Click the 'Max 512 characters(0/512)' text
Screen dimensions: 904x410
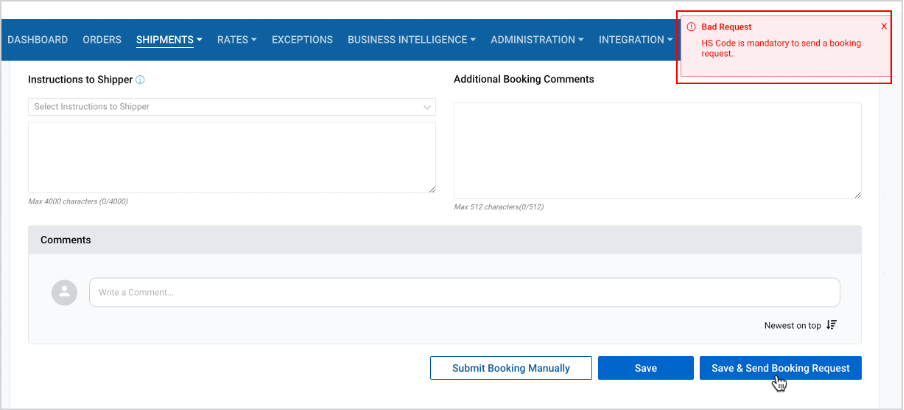[499, 206]
